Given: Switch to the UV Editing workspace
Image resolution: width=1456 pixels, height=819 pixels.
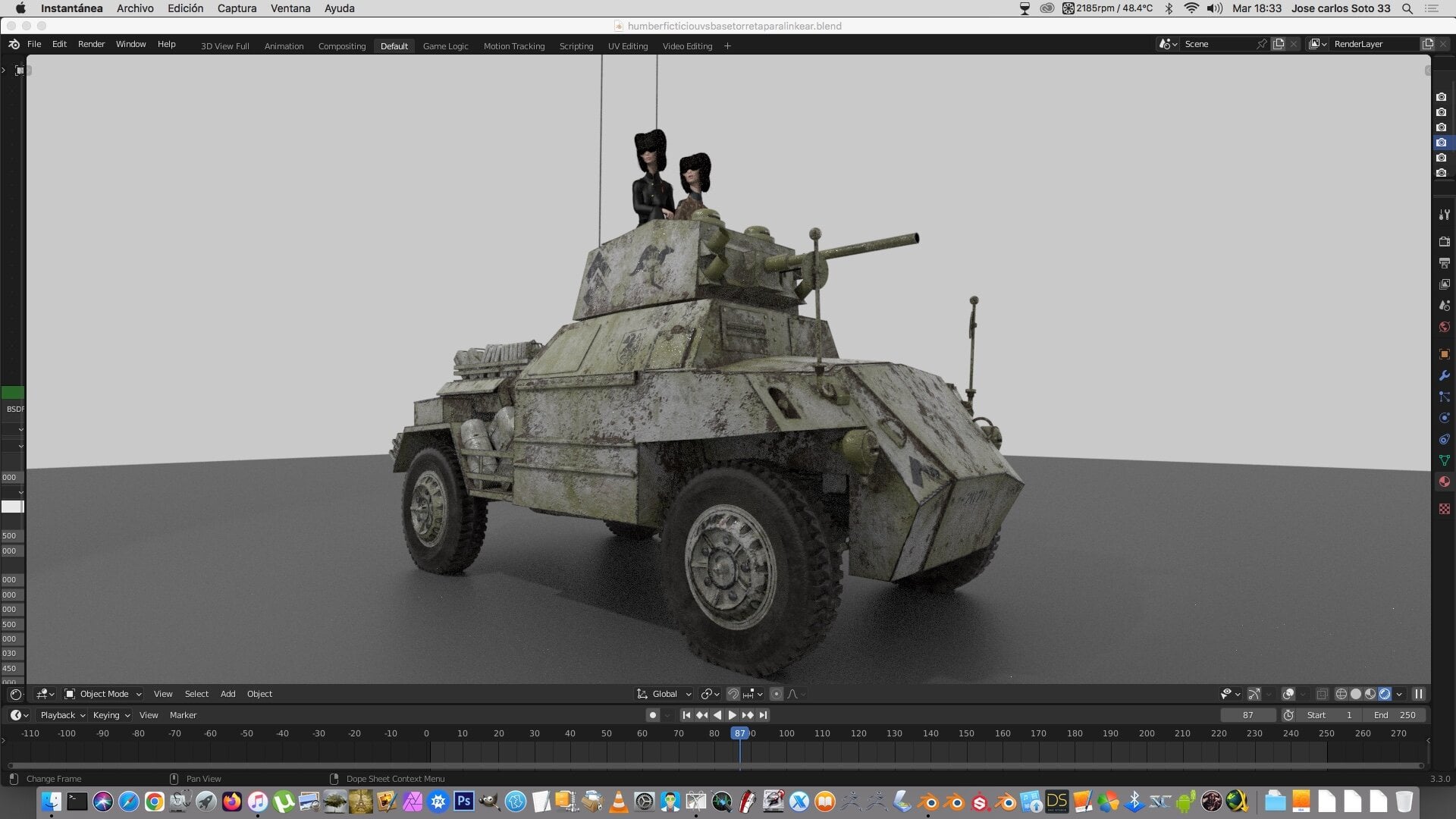Looking at the screenshot, I should coord(627,46).
